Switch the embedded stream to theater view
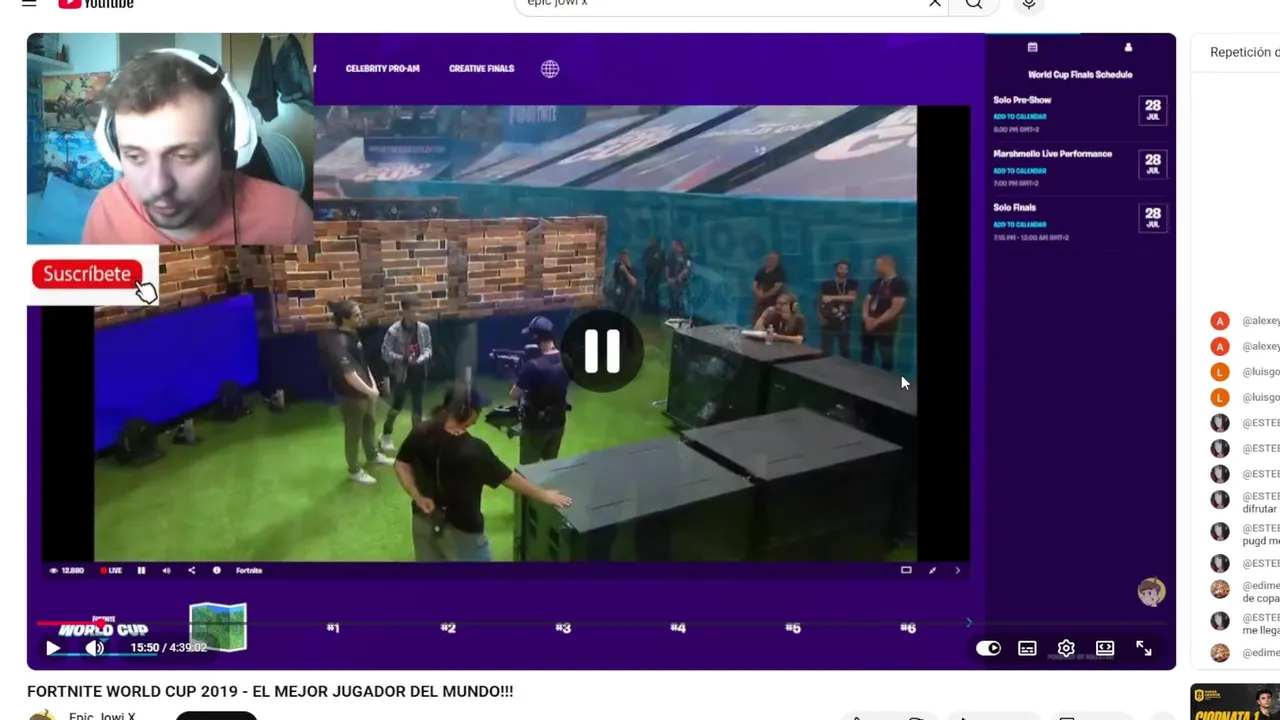This screenshot has width=1280, height=720. 906,570
